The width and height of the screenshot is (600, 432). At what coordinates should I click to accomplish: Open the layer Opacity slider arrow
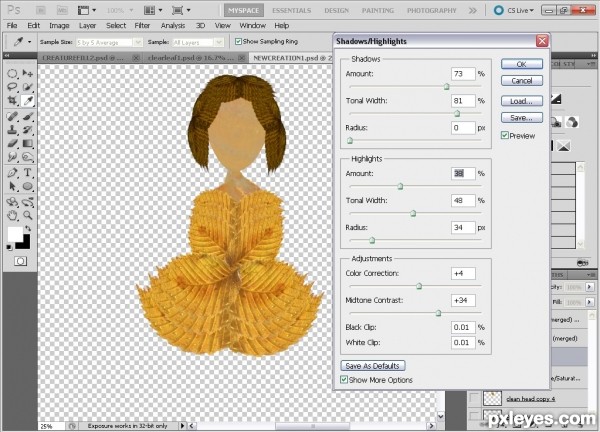click(590, 287)
